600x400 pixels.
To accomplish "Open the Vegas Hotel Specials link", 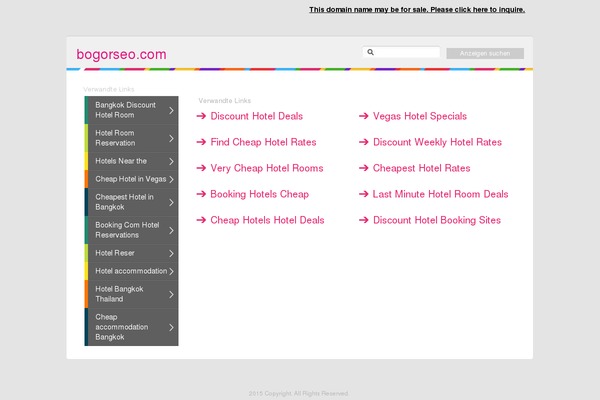I will [x=420, y=116].
